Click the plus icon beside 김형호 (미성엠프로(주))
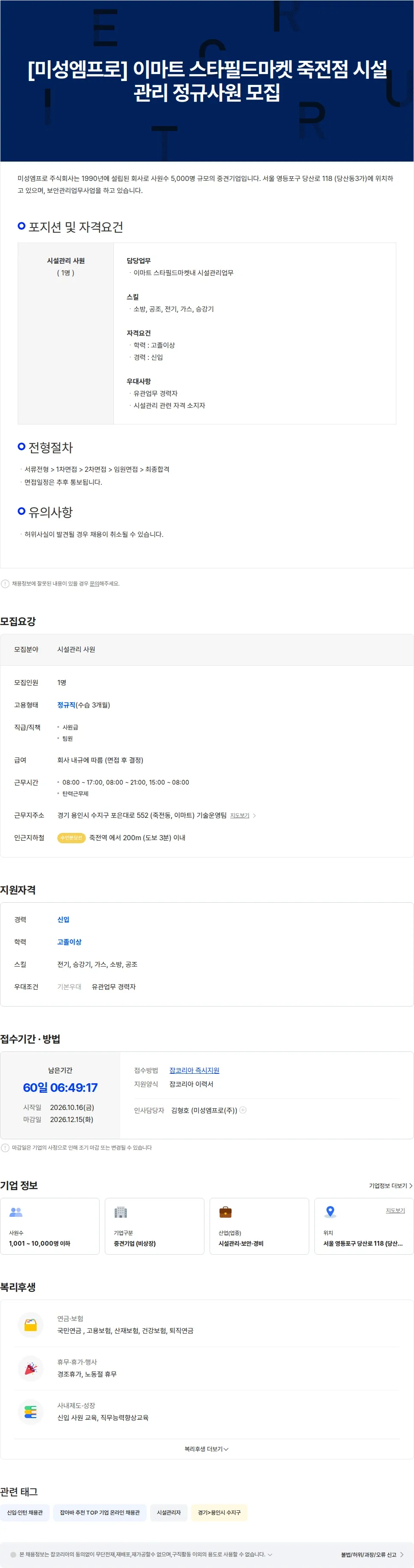414x1568 pixels. coord(243,1110)
